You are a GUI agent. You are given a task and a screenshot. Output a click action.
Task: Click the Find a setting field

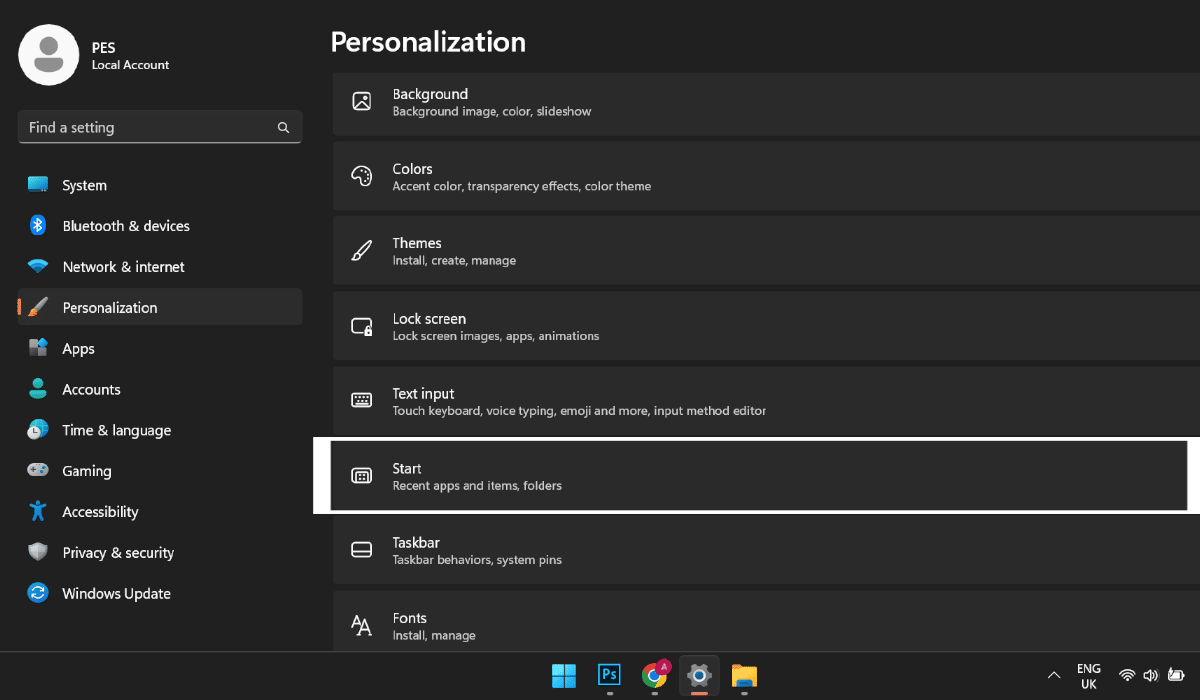pos(150,128)
